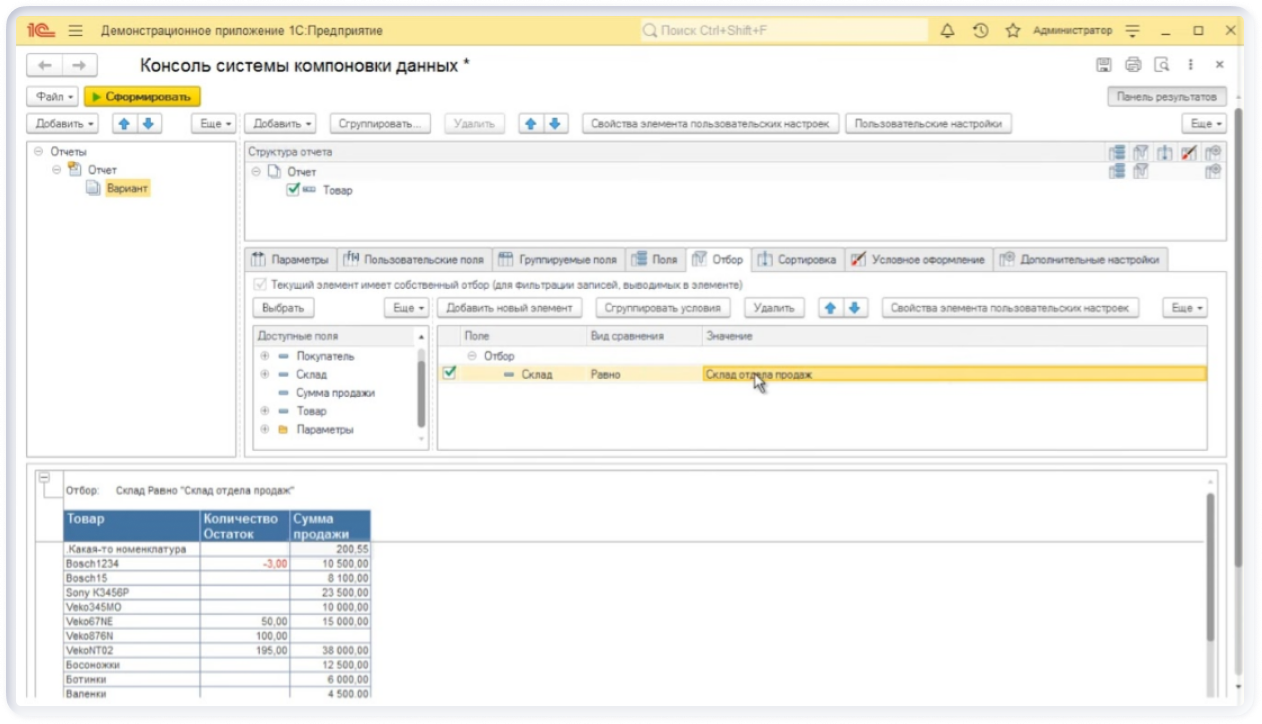Toggle the Товар checkbox in report structure
1262x724 pixels.
pos(293,189)
